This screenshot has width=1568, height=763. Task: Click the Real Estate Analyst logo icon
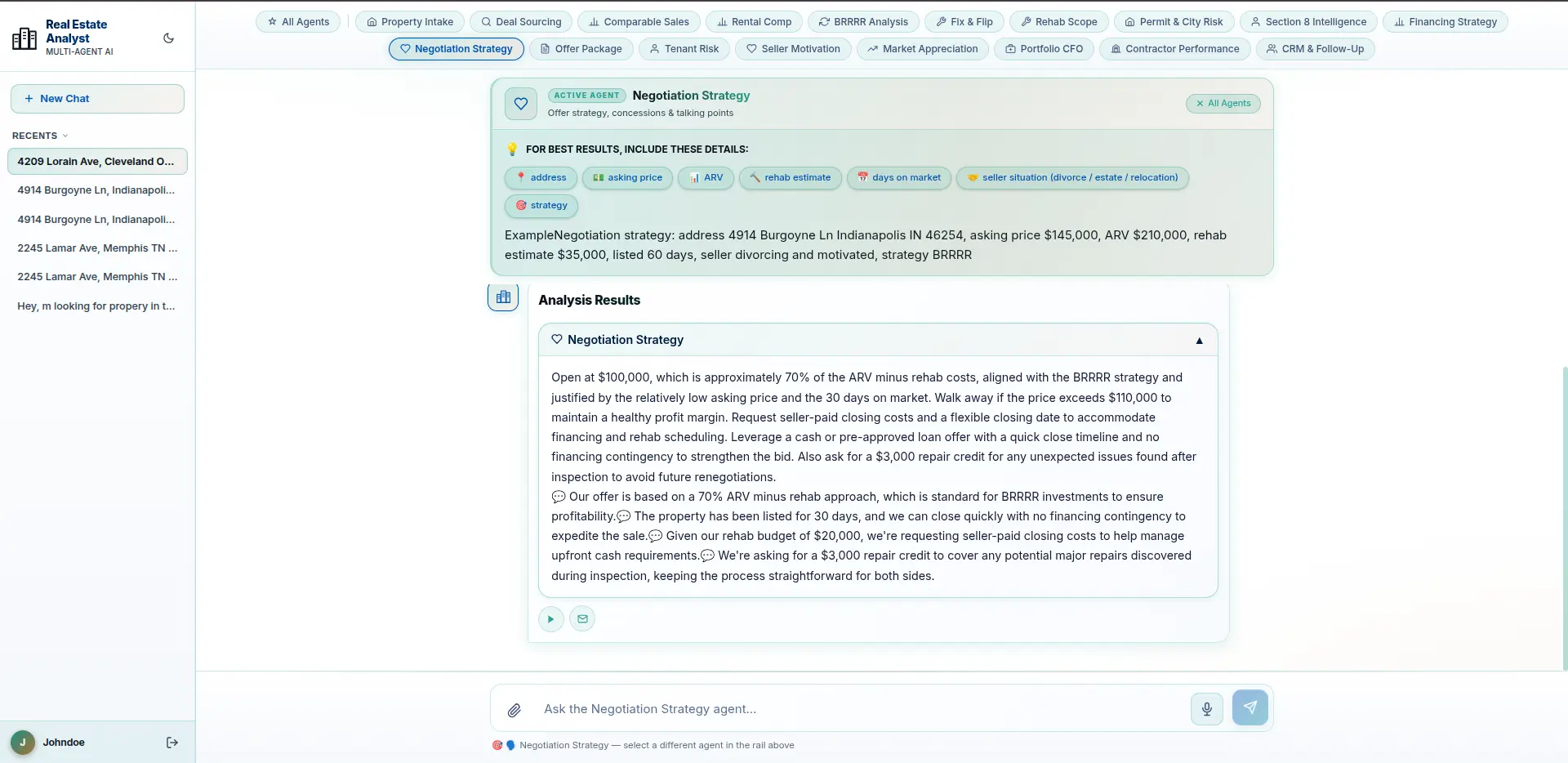(x=24, y=38)
